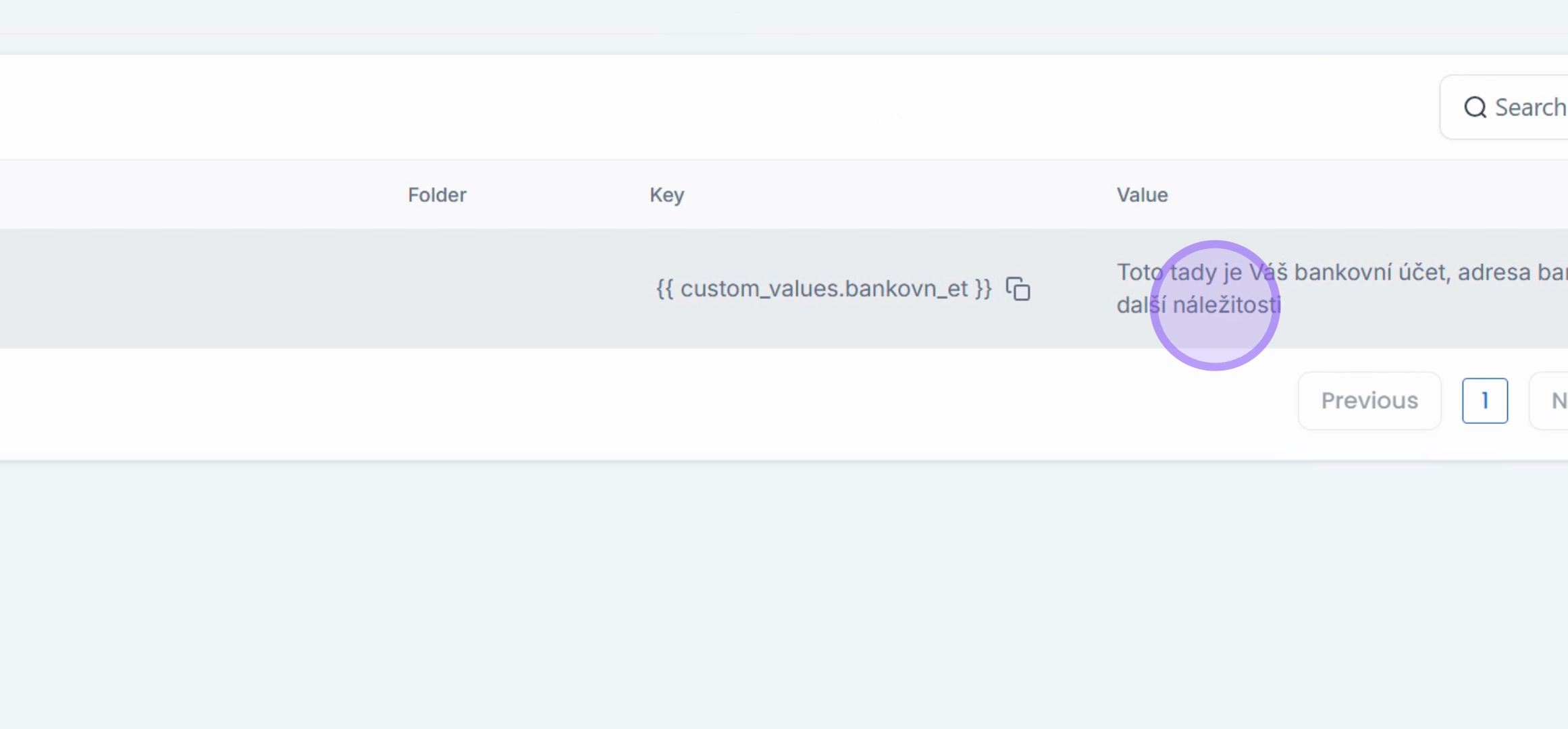Click the empty Folder cell of bankovn_et row
This screenshot has height=729, width=1568.
pos(437,289)
